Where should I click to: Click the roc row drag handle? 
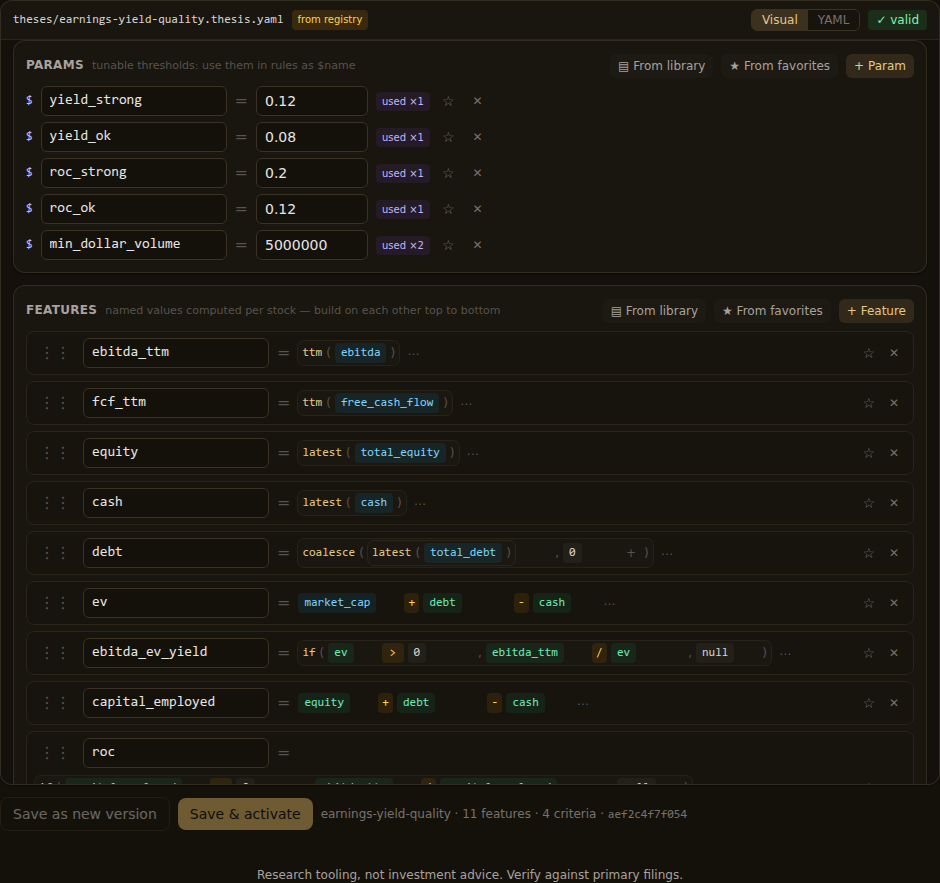(55, 752)
